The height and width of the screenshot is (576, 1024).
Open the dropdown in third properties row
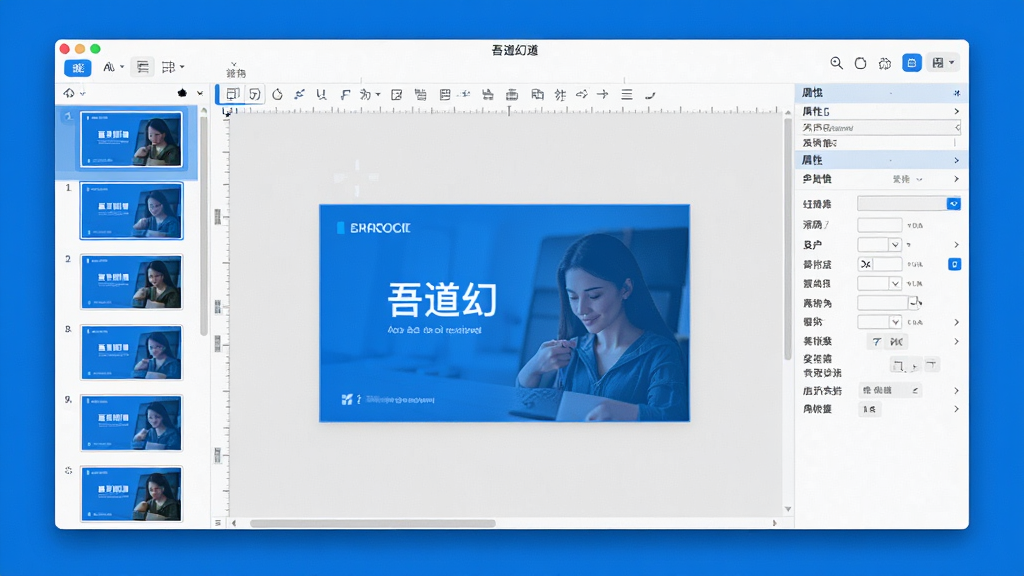click(895, 245)
